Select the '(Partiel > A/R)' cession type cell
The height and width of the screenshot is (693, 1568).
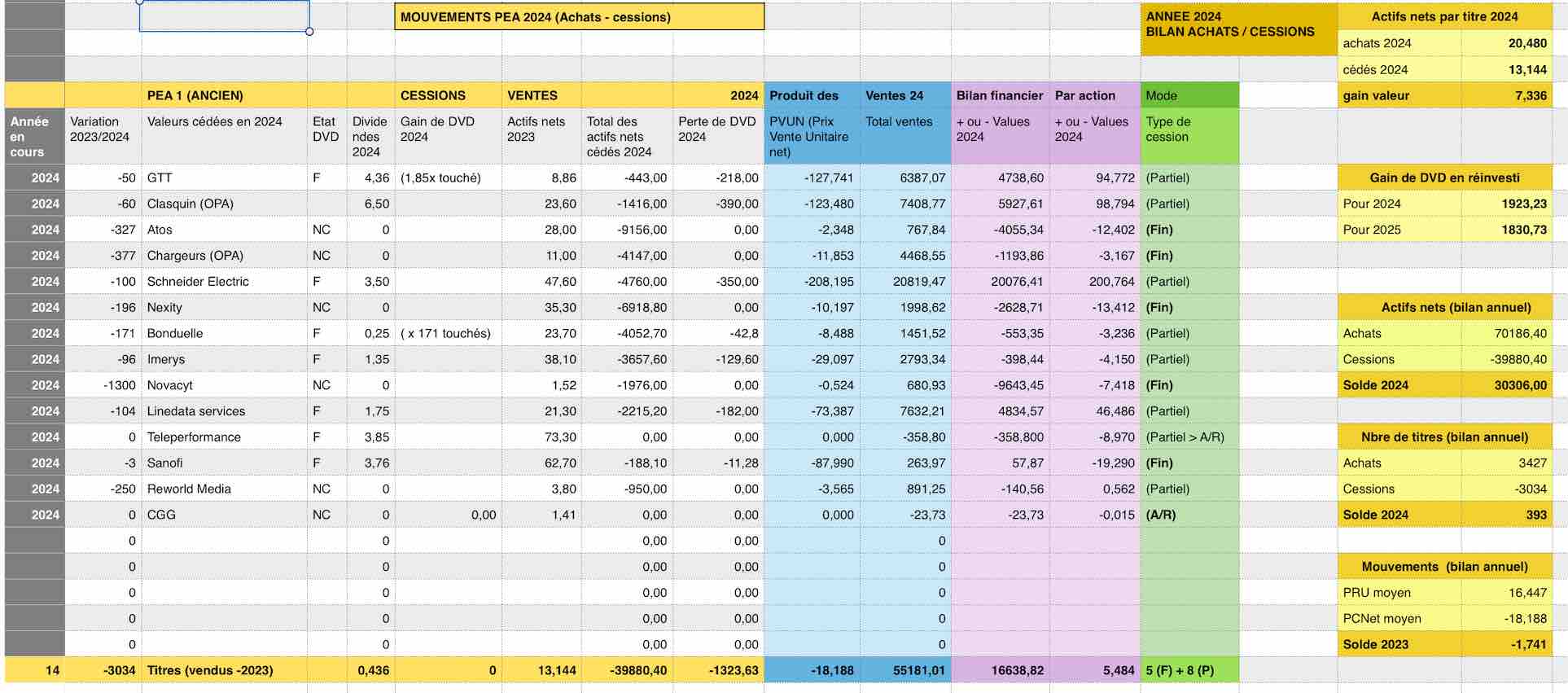[1185, 437]
